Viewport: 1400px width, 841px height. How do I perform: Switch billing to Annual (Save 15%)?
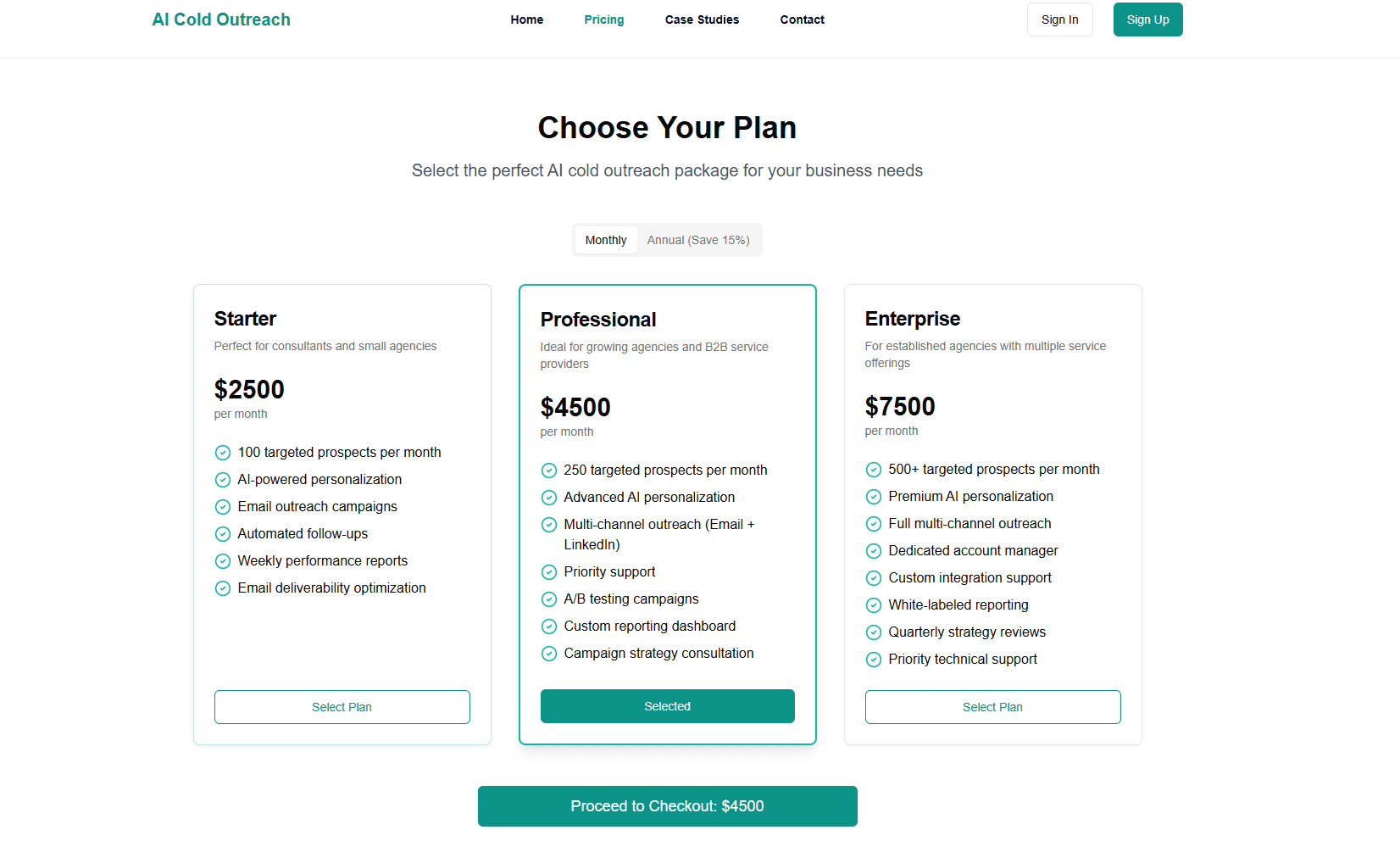click(698, 240)
